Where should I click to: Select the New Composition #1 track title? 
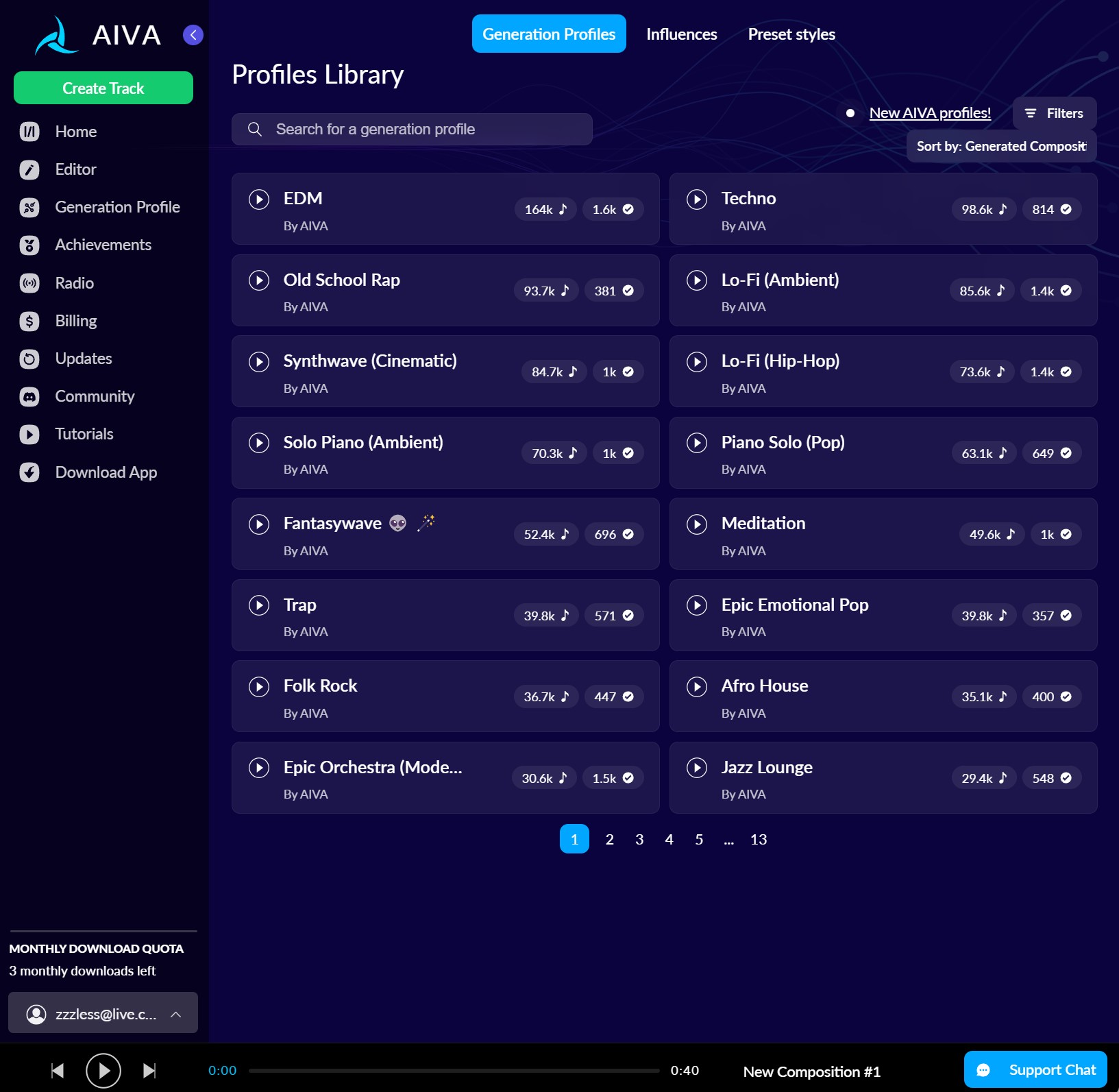811,1071
